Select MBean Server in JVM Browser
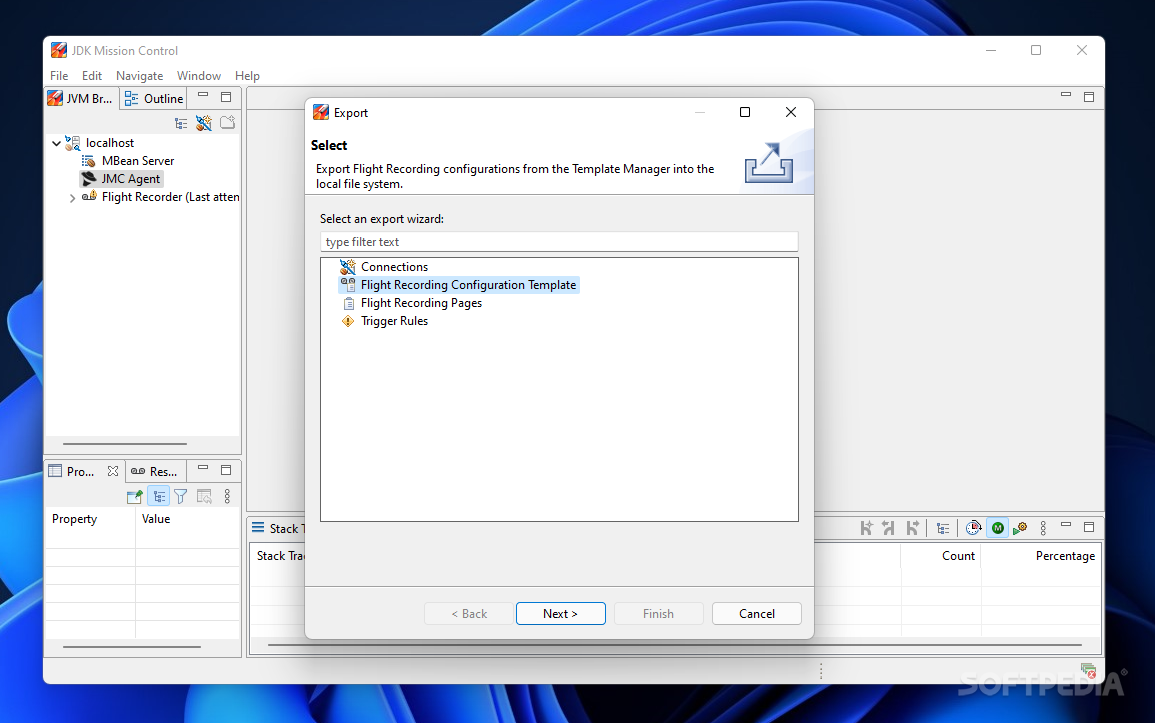The width and height of the screenshot is (1155, 723). point(138,161)
